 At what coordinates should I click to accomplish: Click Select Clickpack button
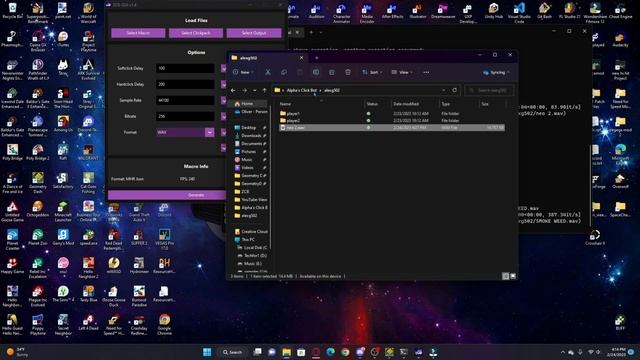pos(196,33)
